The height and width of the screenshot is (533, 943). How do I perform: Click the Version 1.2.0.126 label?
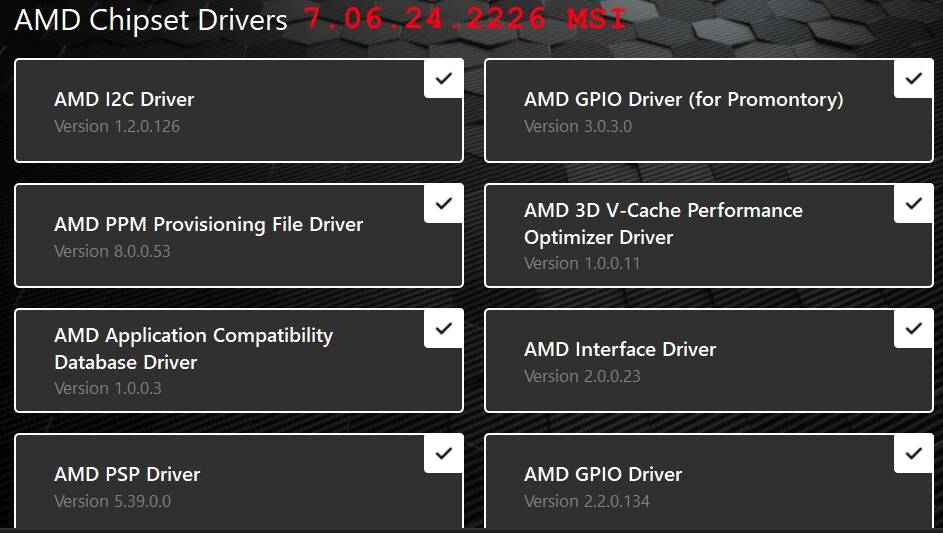pos(117,126)
